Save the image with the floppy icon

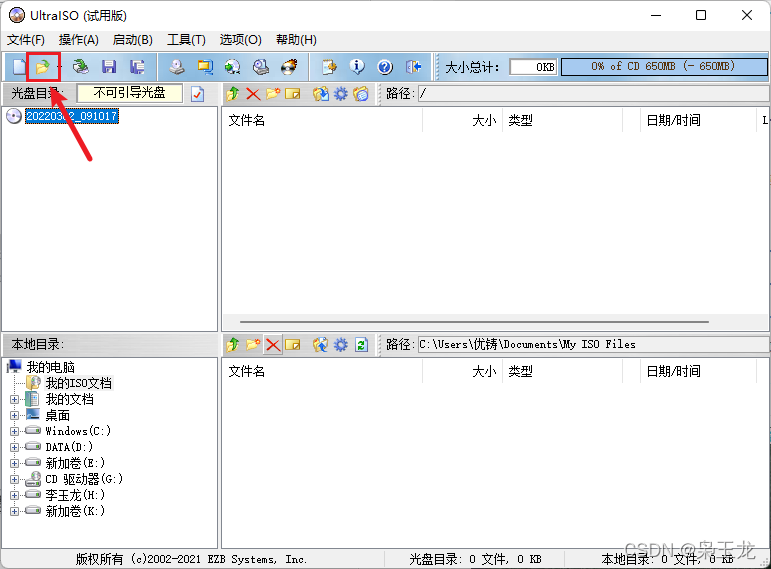tap(109, 66)
